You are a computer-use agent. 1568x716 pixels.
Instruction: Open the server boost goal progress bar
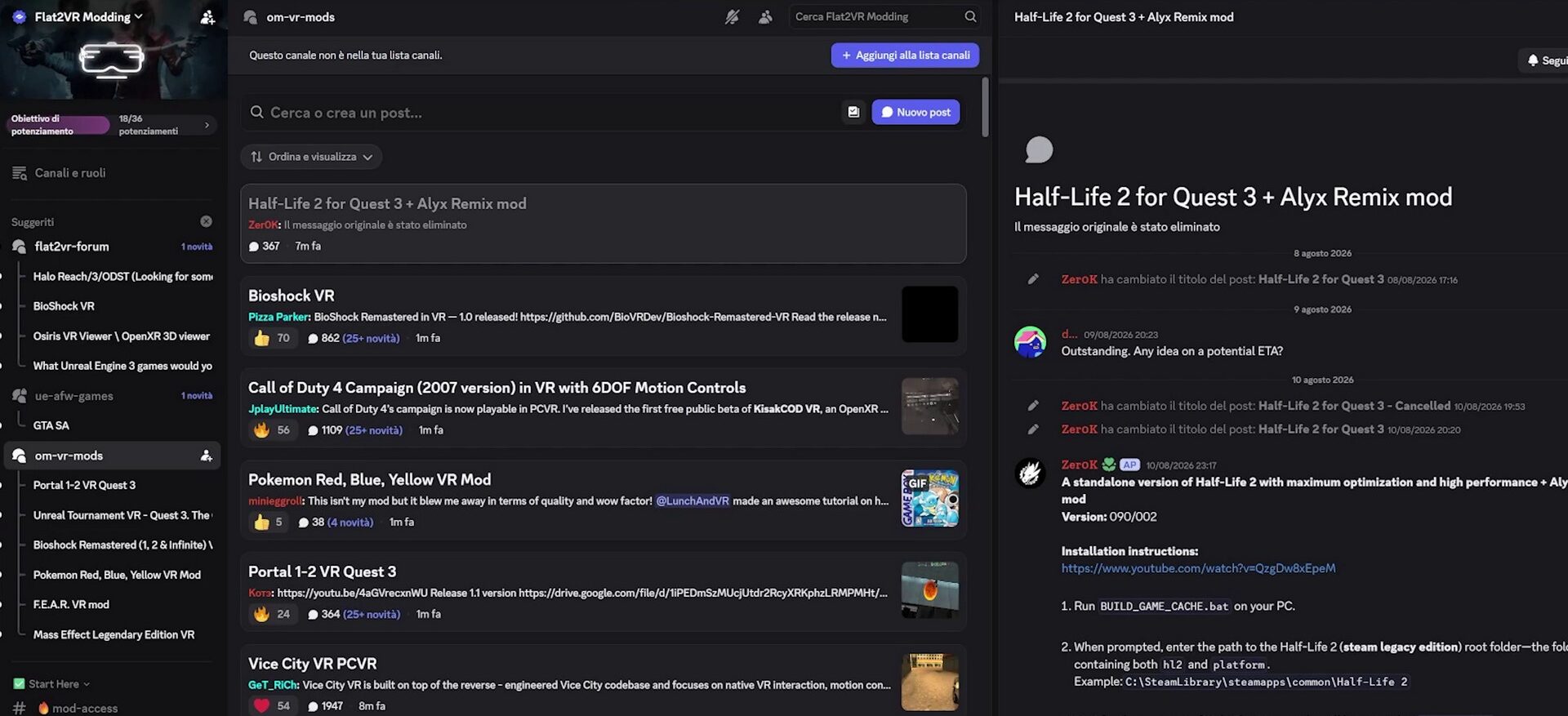pyautogui.click(x=59, y=125)
